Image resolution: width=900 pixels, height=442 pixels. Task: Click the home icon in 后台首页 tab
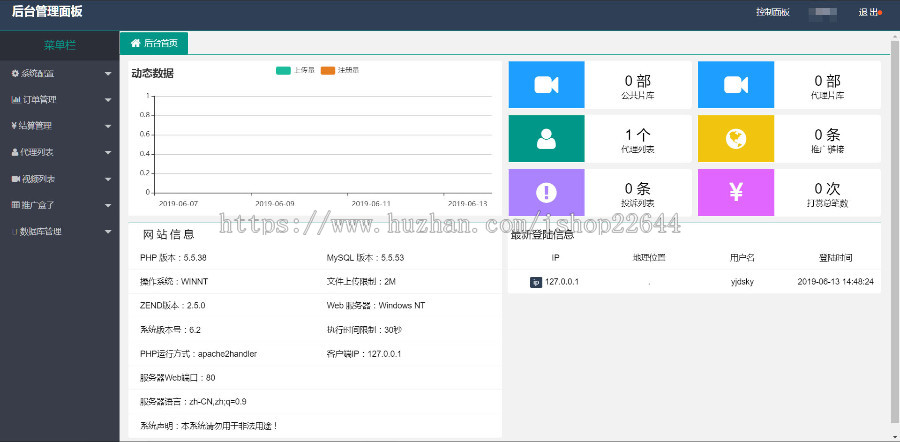click(135, 43)
